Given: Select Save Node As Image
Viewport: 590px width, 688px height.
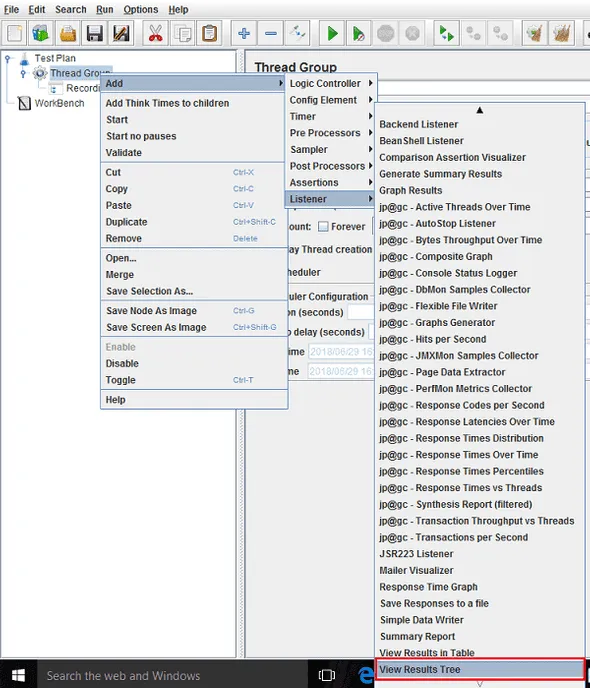Looking at the screenshot, I should pyautogui.click(x=194, y=311).
